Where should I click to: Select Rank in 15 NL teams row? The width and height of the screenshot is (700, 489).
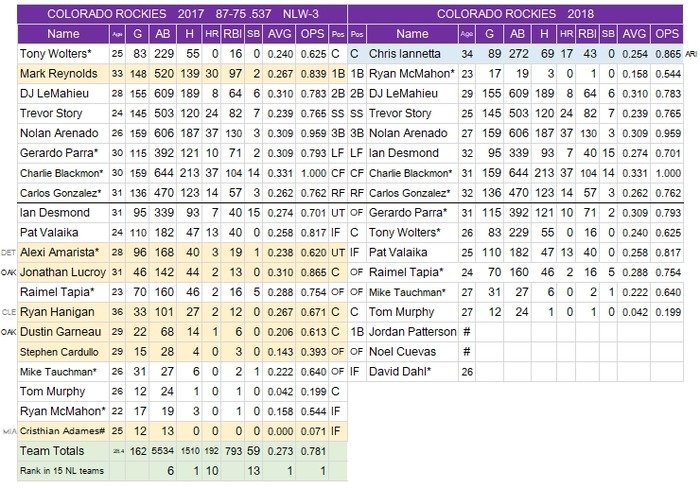(182, 471)
